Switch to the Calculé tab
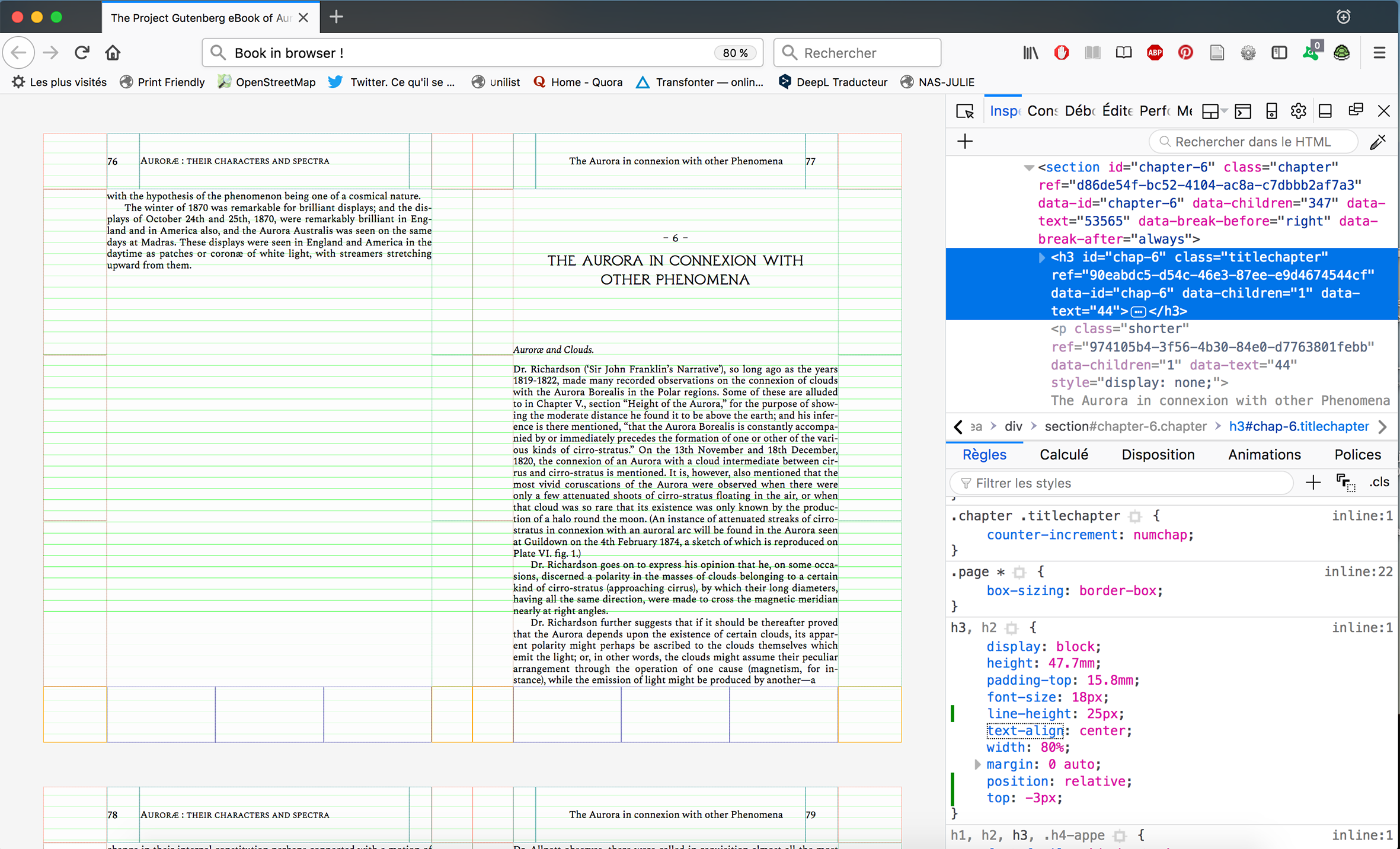The width and height of the screenshot is (1400, 849). pos(1063,455)
